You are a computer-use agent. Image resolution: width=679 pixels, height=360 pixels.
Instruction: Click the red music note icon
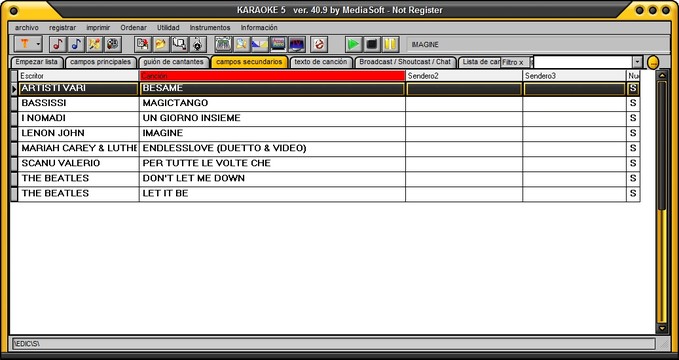point(58,44)
